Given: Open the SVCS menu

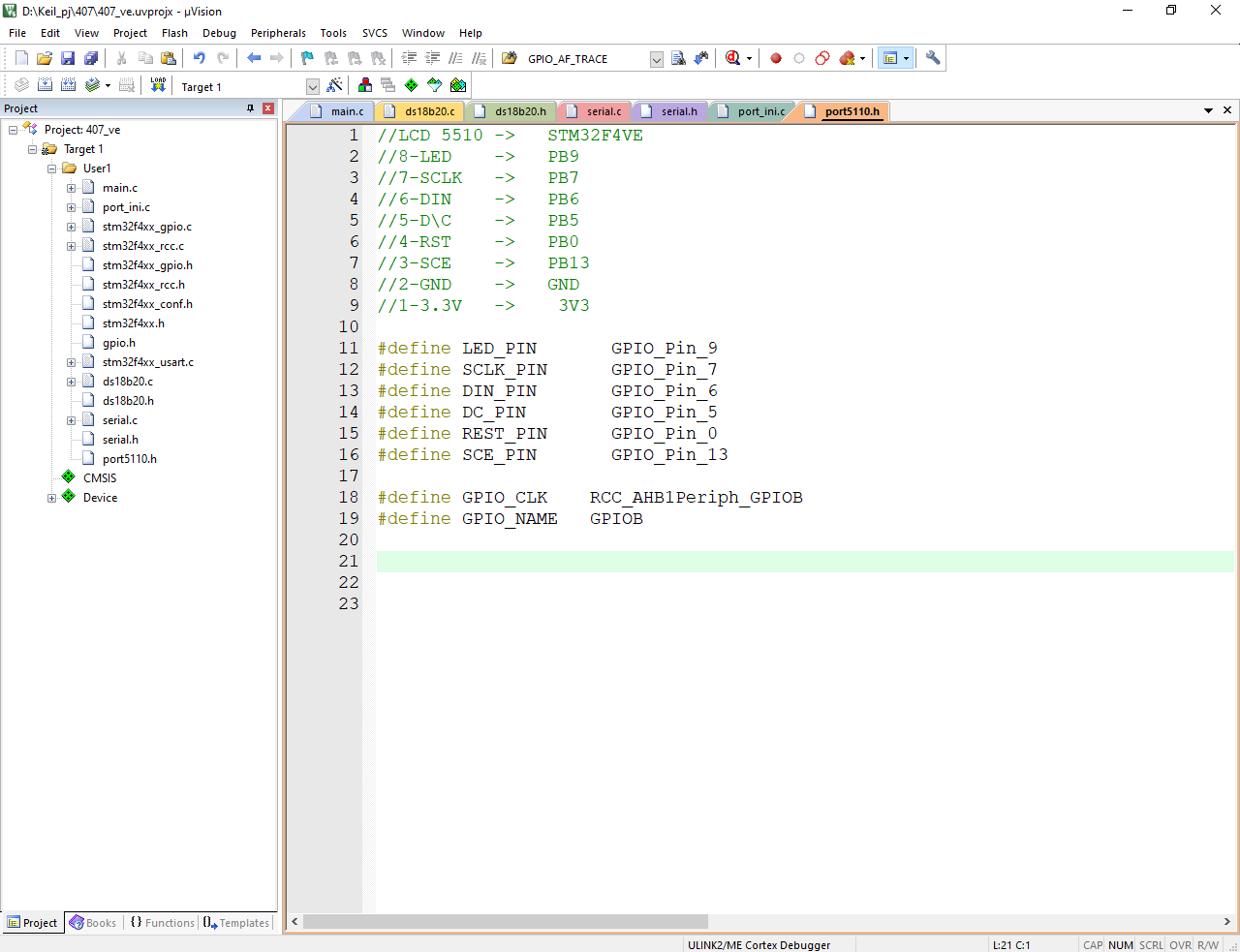Looking at the screenshot, I should (375, 33).
